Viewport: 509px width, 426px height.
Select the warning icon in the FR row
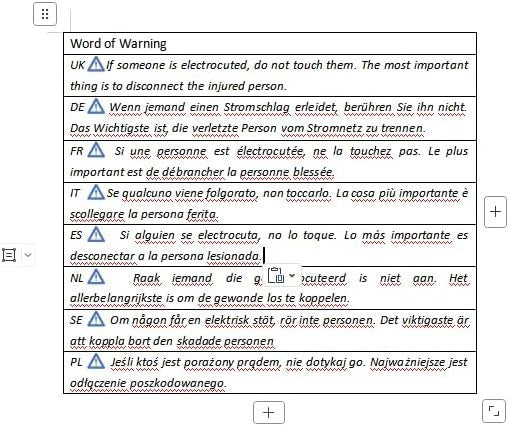click(96, 150)
